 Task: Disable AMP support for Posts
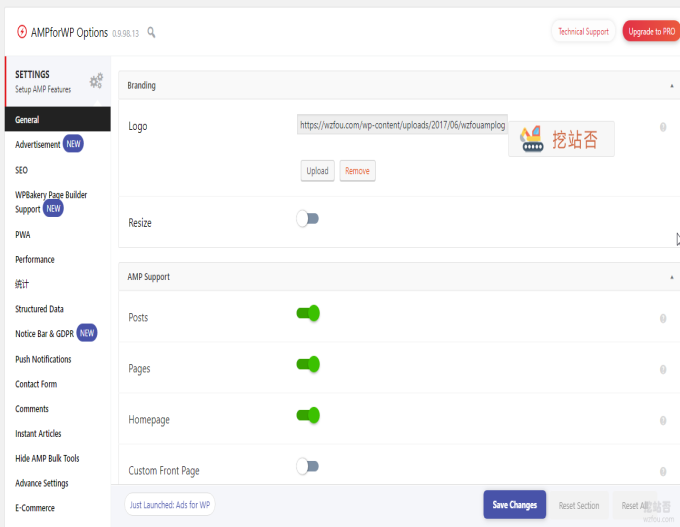click(x=308, y=313)
